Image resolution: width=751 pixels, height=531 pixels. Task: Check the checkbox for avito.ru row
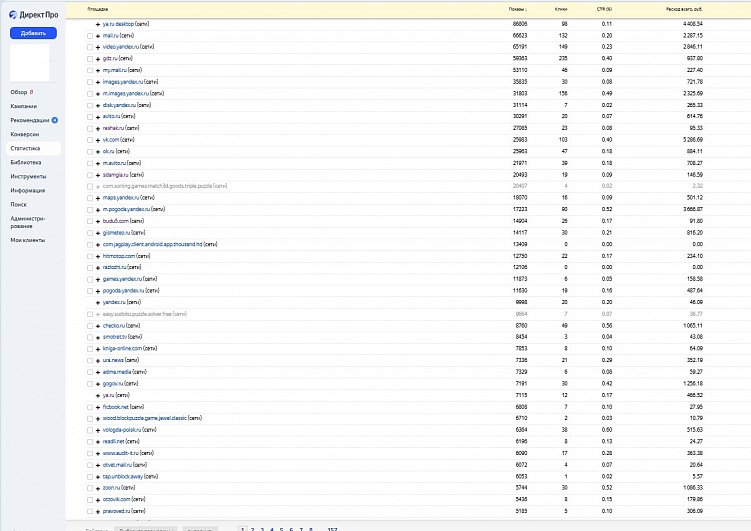89,117
